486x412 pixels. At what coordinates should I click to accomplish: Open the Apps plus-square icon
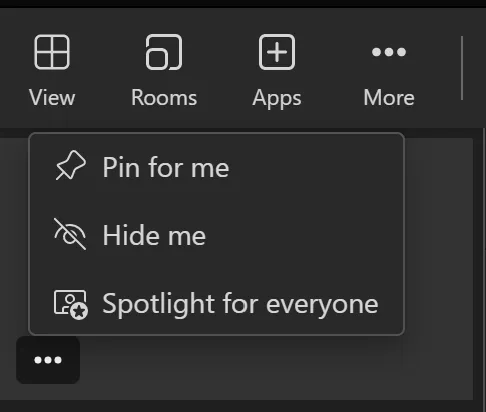pos(277,52)
